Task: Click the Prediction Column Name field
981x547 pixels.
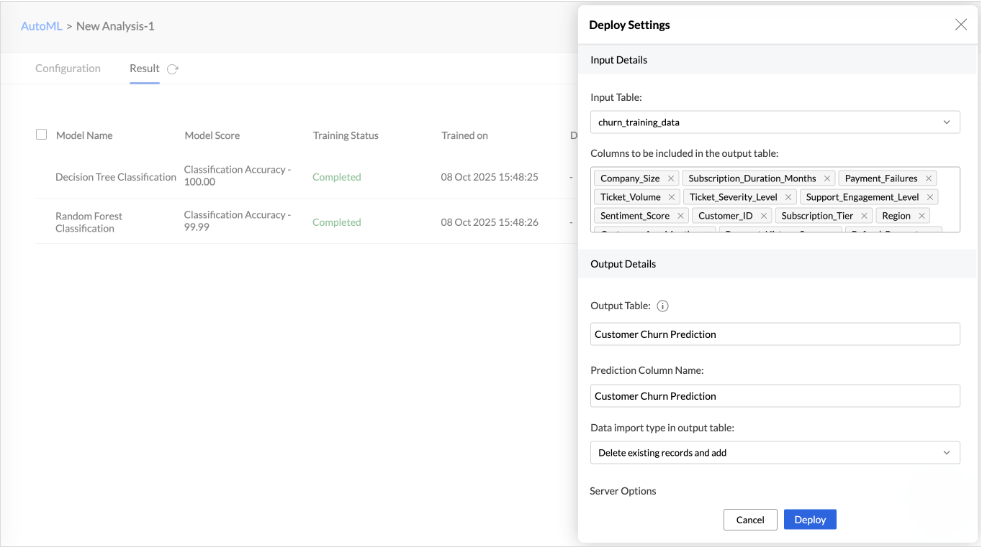Action: [775, 396]
